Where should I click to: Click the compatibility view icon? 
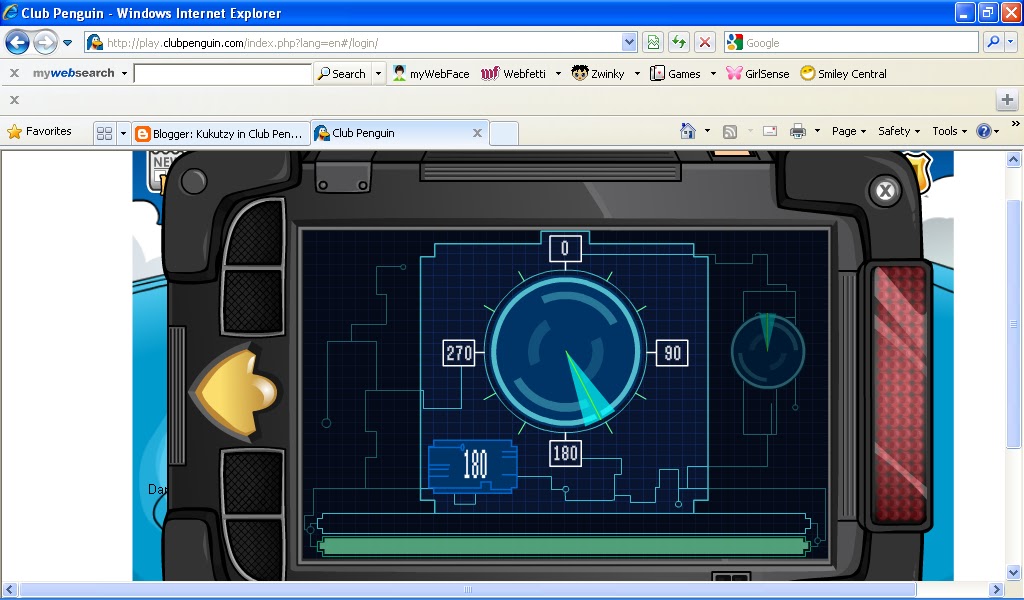pos(653,43)
